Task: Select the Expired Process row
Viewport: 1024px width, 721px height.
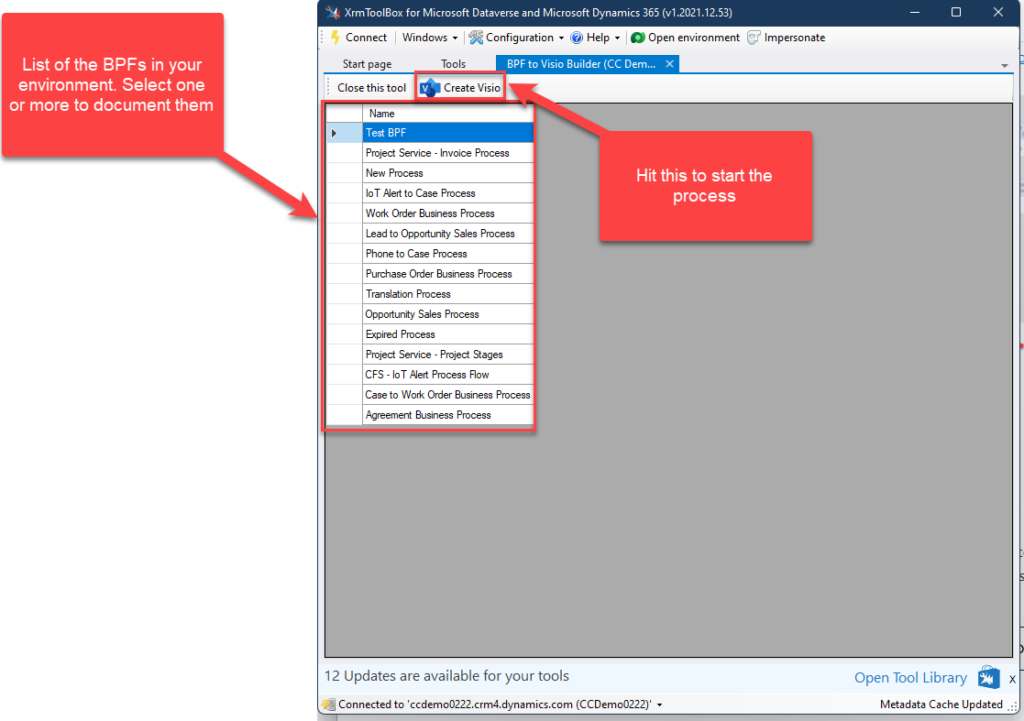Action: (448, 334)
